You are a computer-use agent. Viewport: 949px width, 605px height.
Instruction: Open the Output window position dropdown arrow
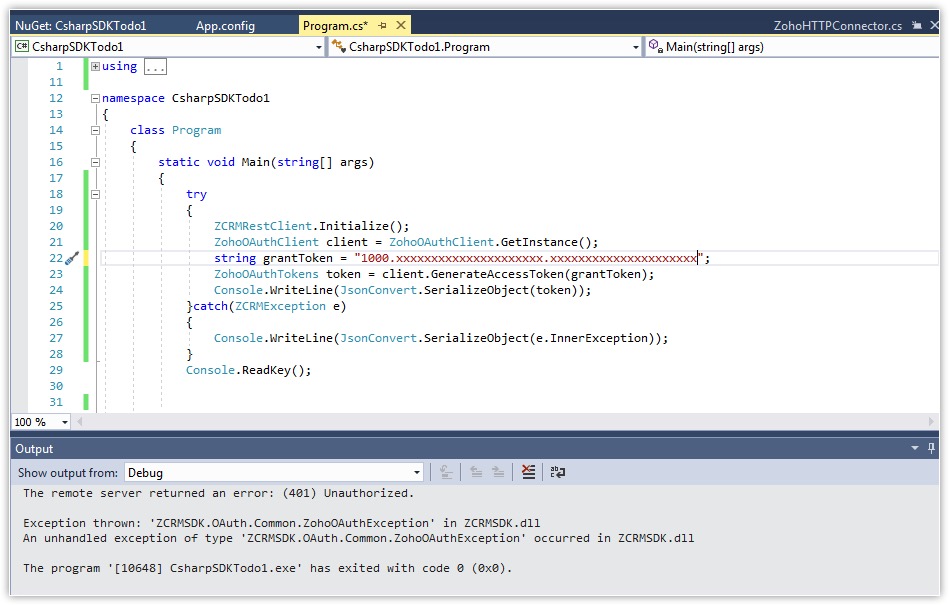tap(915, 448)
